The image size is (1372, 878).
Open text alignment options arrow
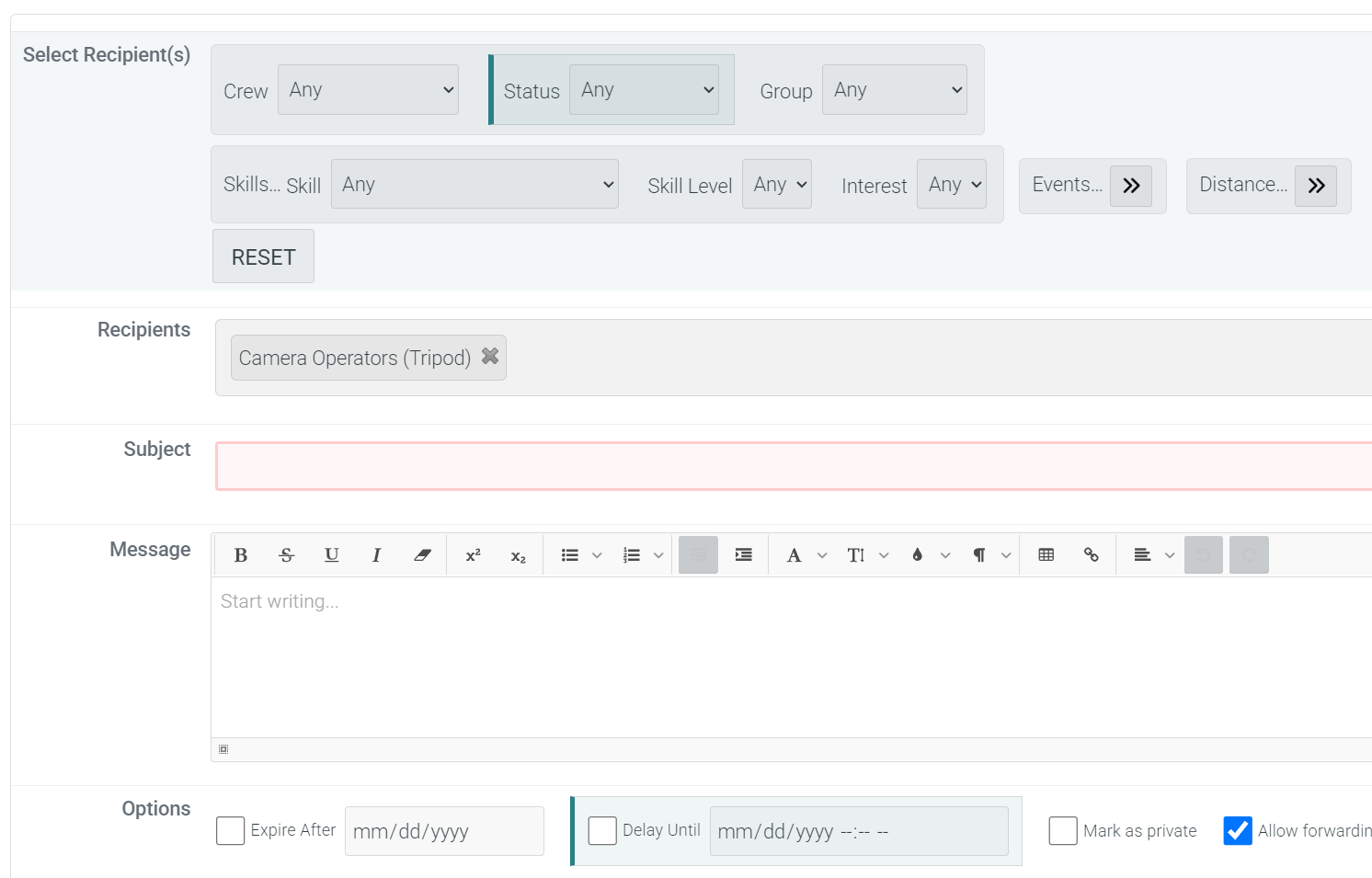pos(1170,555)
